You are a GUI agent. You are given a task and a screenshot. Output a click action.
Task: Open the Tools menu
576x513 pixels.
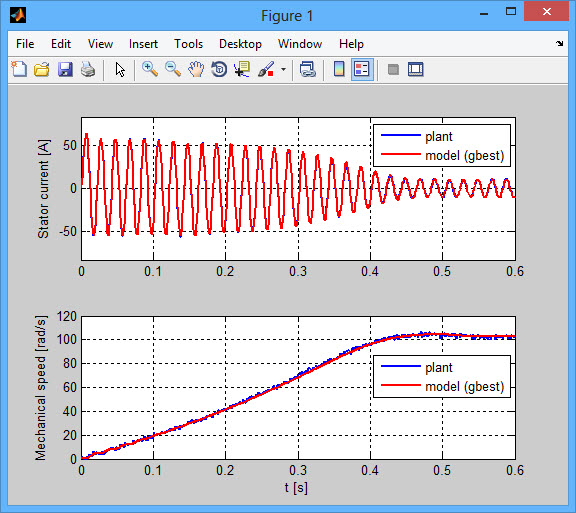click(188, 44)
